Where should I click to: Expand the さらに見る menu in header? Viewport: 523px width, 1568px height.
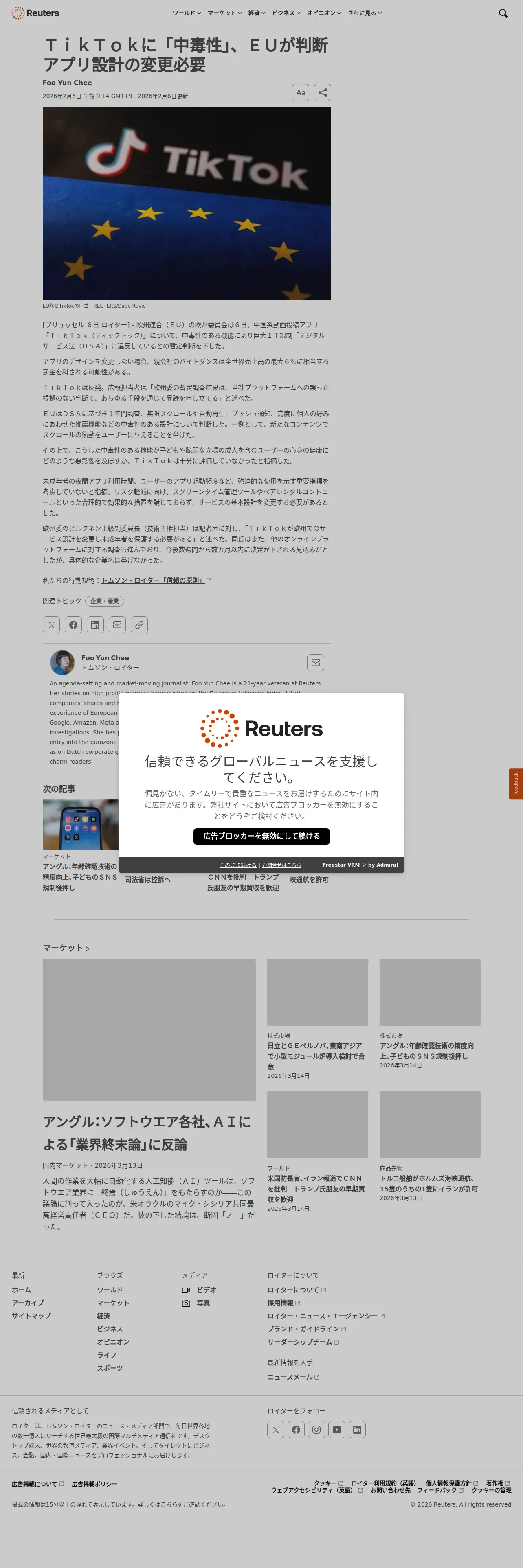[x=365, y=13]
